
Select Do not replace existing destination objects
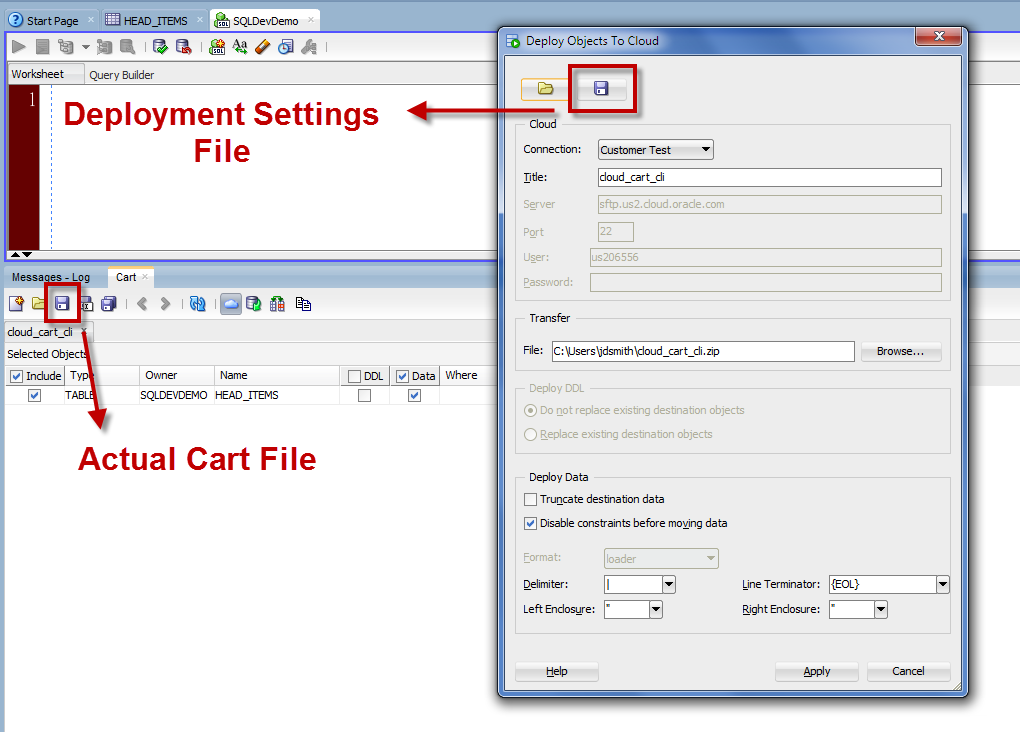point(531,411)
